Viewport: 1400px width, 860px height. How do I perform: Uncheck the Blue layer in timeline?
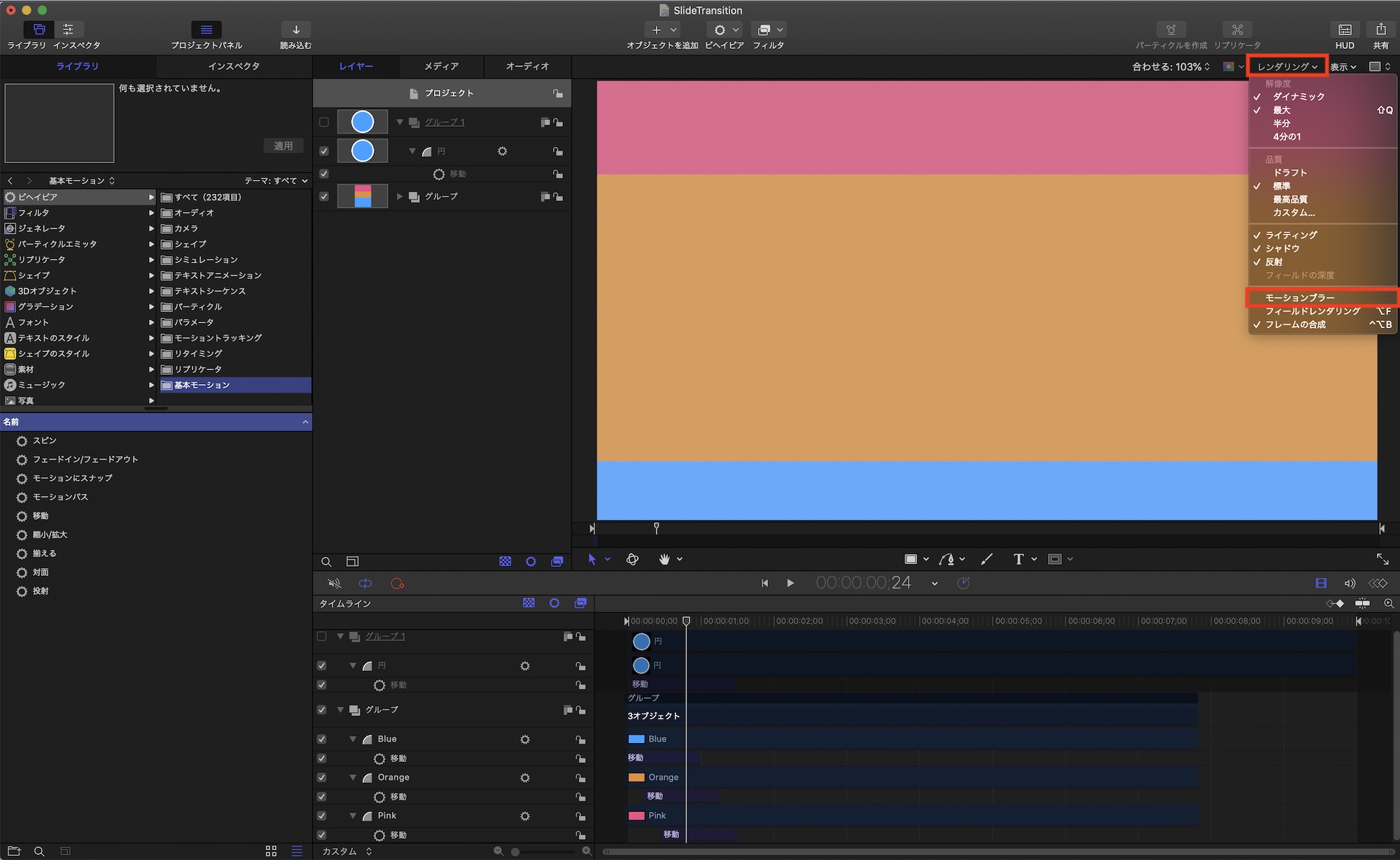(x=322, y=739)
